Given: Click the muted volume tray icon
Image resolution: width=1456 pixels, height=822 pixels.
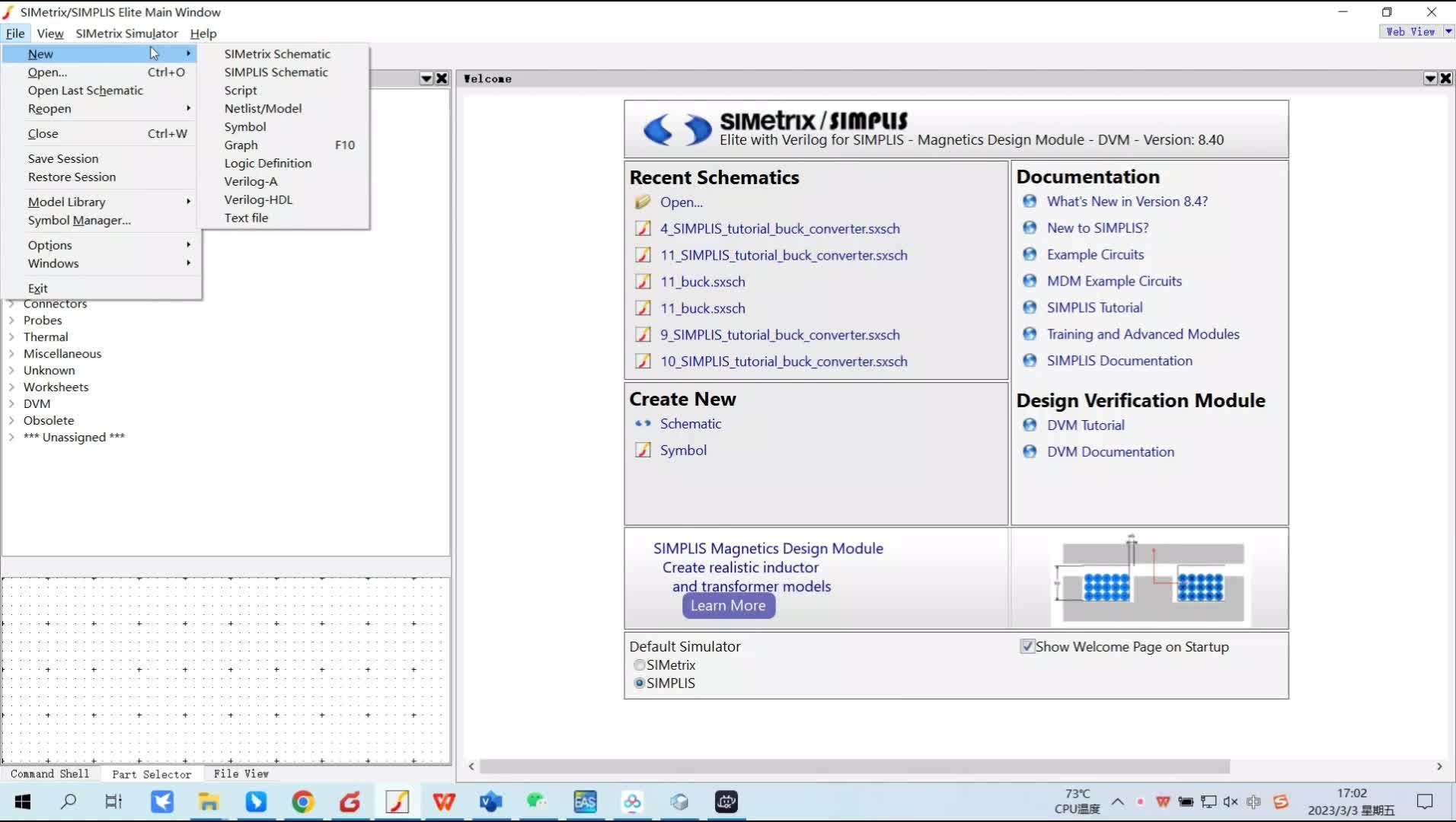Looking at the screenshot, I should pyautogui.click(x=1231, y=801).
